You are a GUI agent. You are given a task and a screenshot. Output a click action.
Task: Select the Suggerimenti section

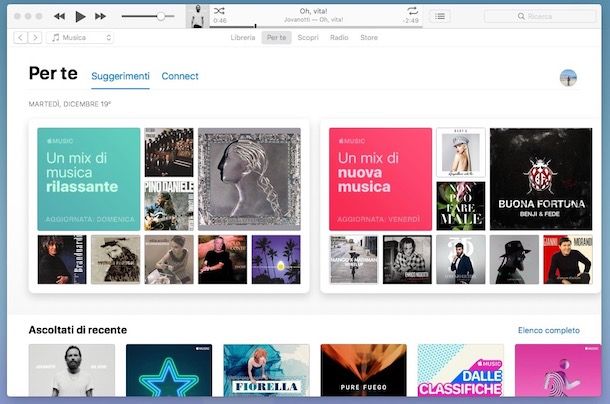(x=120, y=76)
